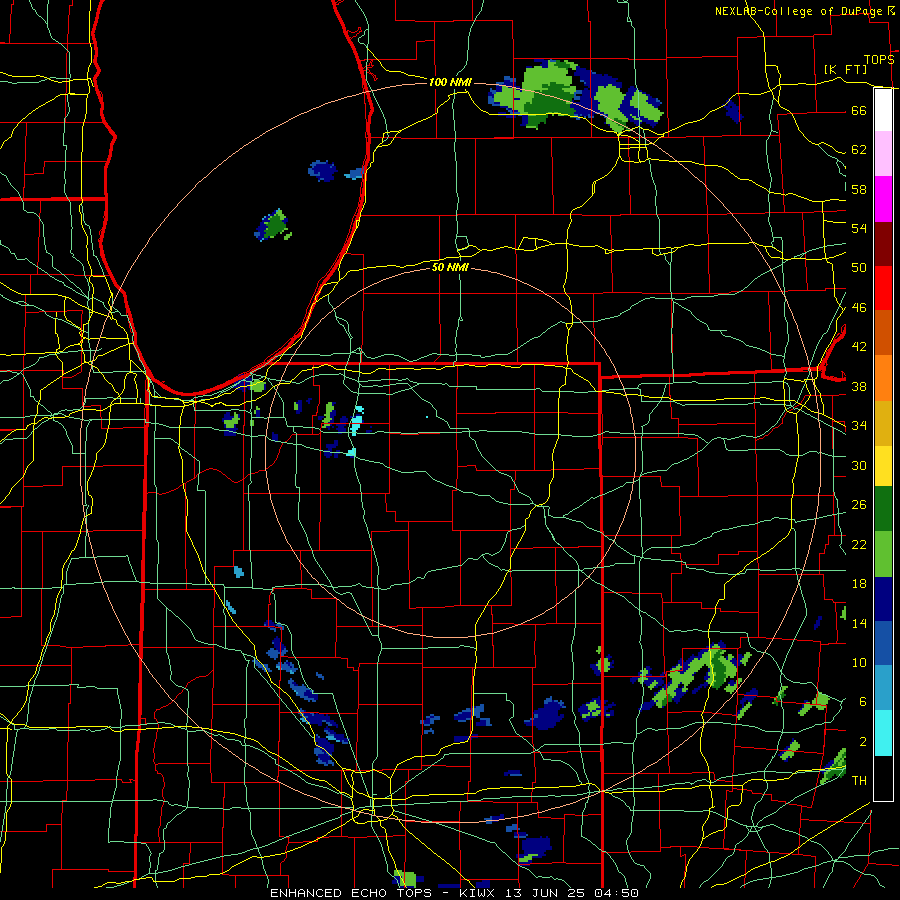Viewport: 900px width, 900px height.
Task: Click the black TH threshold swatch
Action: coord(883,778)
